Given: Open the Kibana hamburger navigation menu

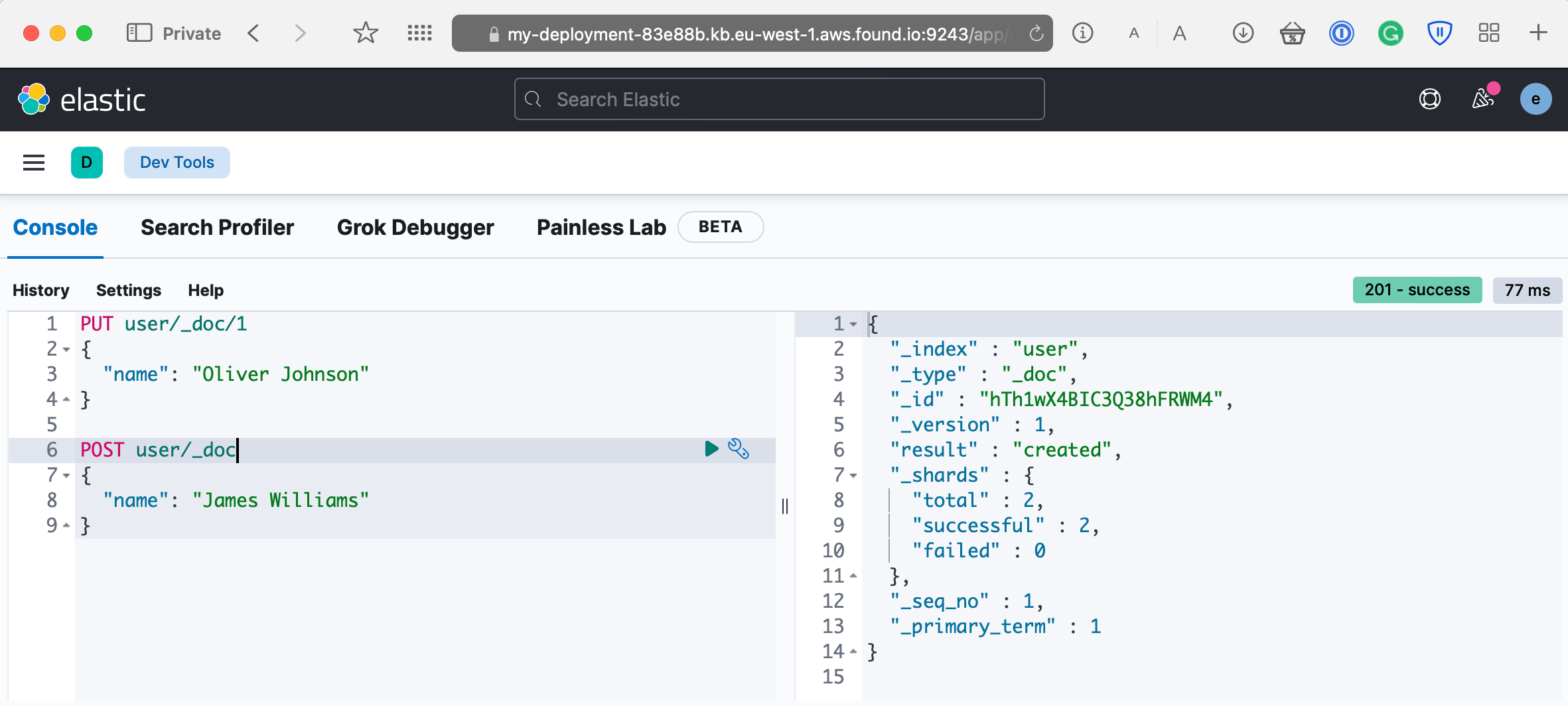Looking at the screenshot, I should click(33, 163).
